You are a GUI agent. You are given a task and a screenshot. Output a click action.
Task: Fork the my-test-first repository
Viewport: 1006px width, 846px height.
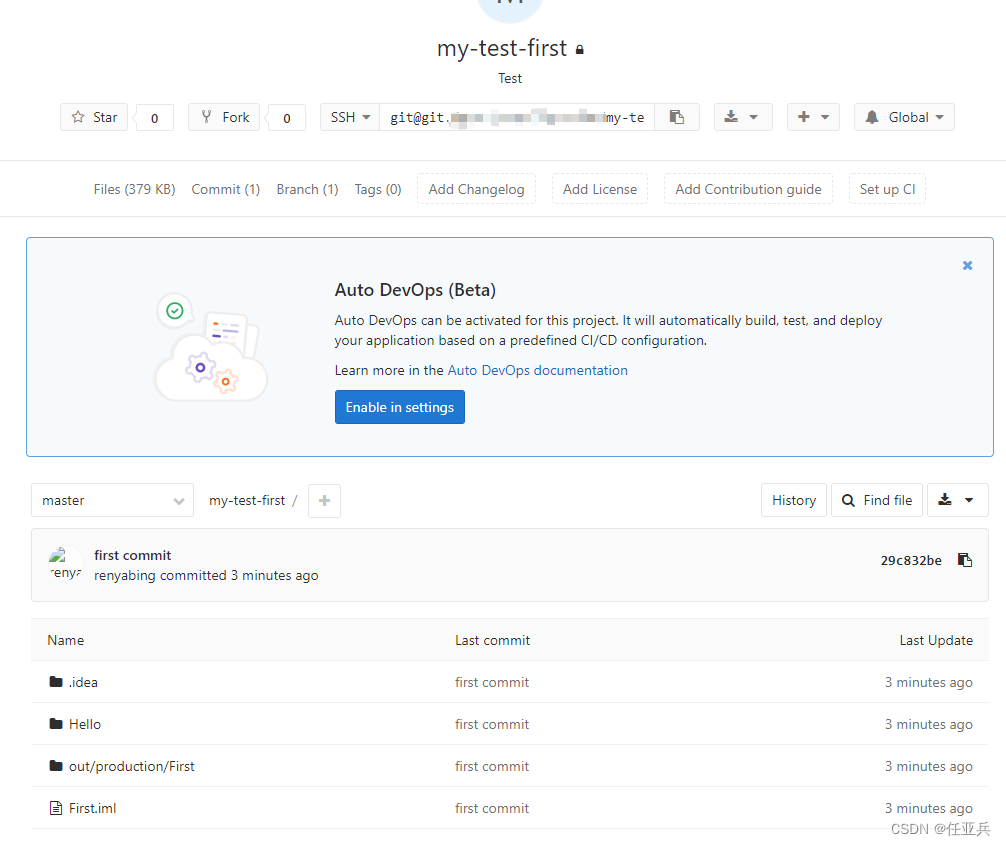coord(224,117)
